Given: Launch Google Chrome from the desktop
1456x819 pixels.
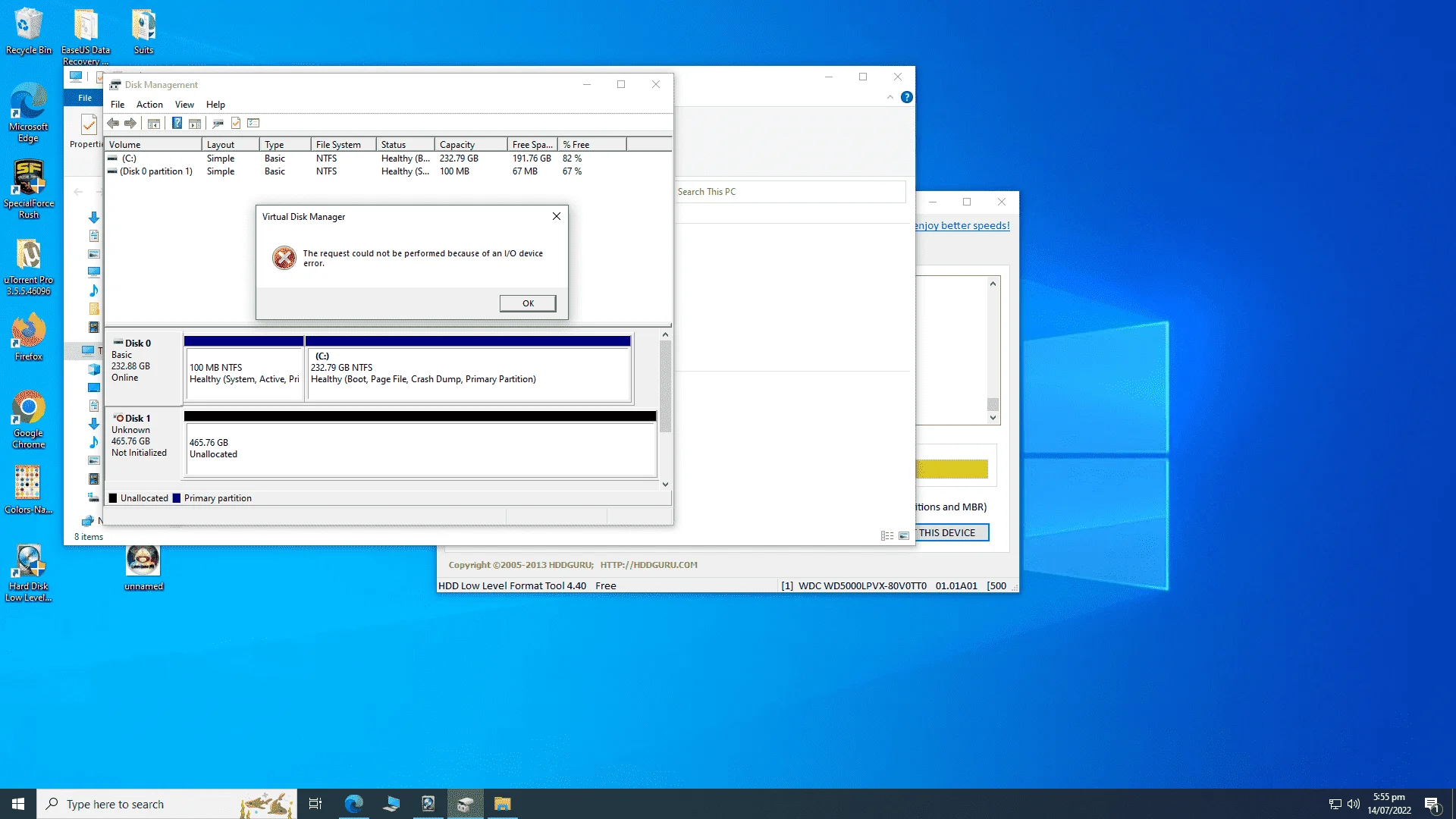Looking at the screenshot, I should tap(29, 419).
